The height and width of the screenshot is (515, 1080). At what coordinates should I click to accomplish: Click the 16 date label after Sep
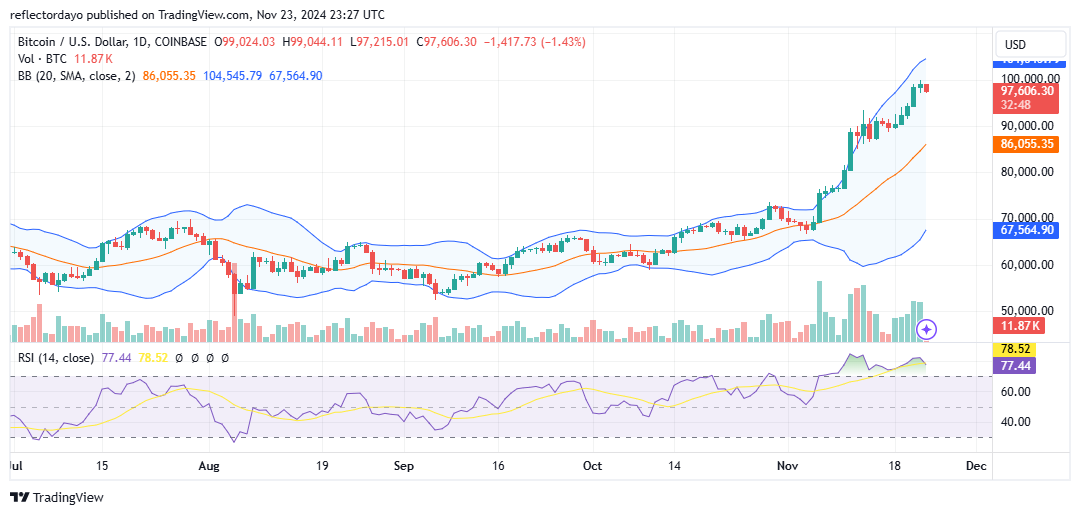[x=498, y=466]
